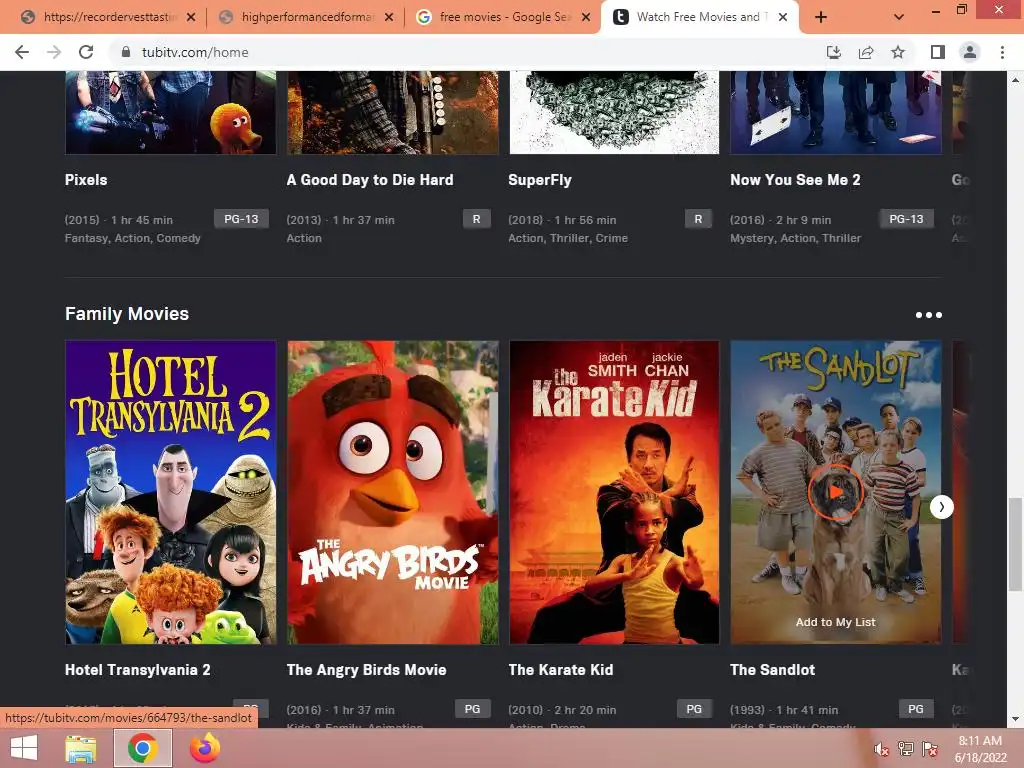Click R rating badge for SuperFly

pos(697,219)
